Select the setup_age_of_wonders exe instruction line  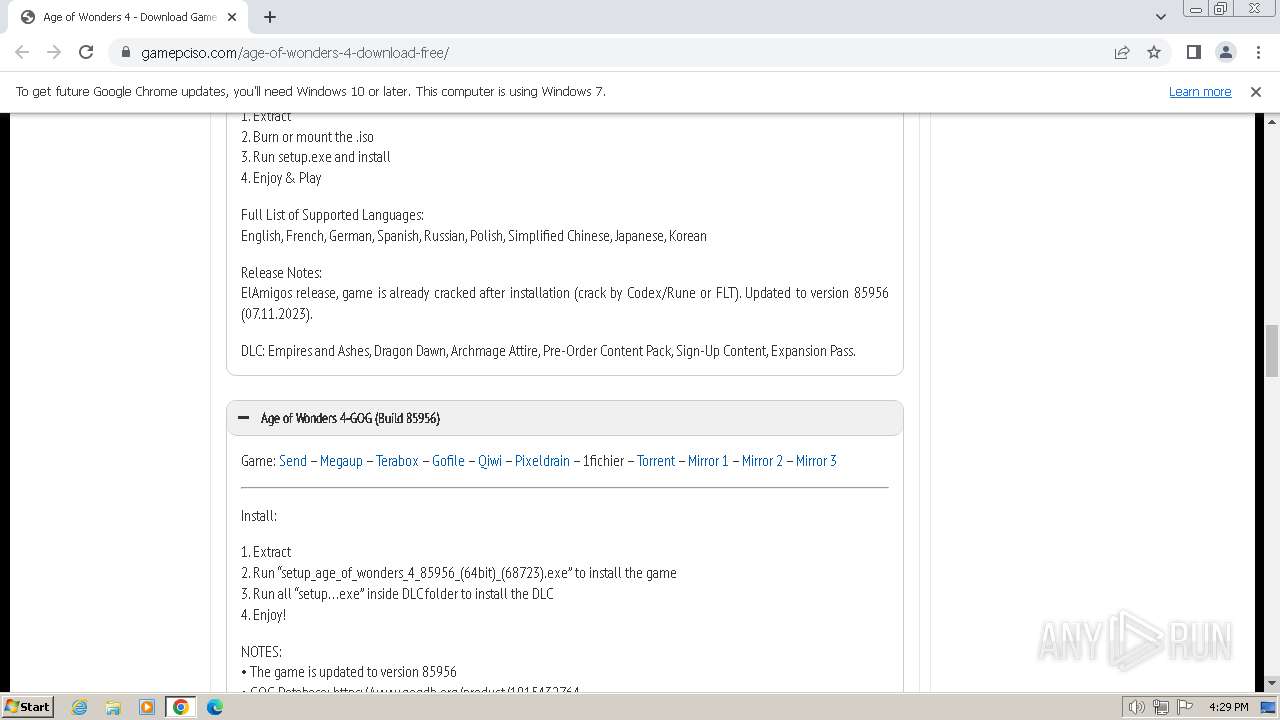tap(459, 573)
